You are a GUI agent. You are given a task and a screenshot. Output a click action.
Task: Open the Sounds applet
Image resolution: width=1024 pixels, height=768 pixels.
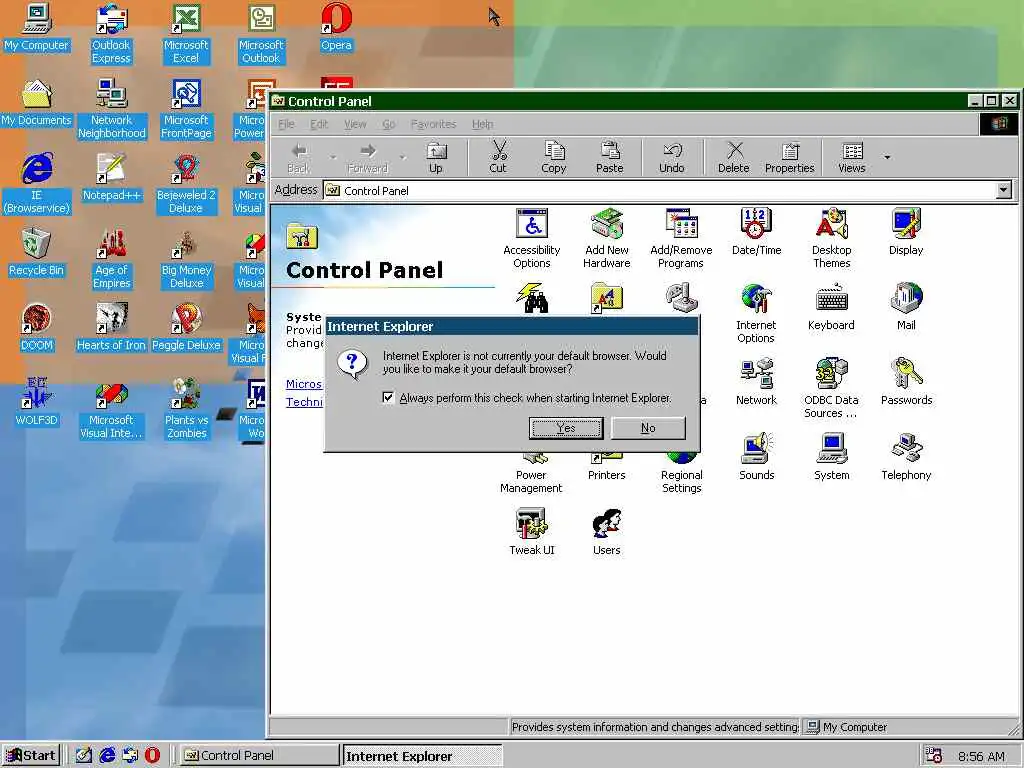756,457
